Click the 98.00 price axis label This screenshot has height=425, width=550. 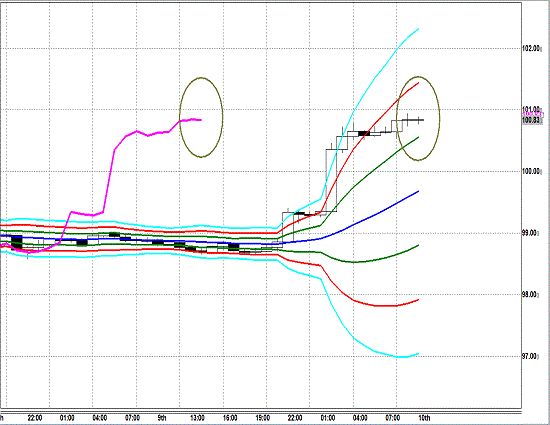[x=530, y=295]
